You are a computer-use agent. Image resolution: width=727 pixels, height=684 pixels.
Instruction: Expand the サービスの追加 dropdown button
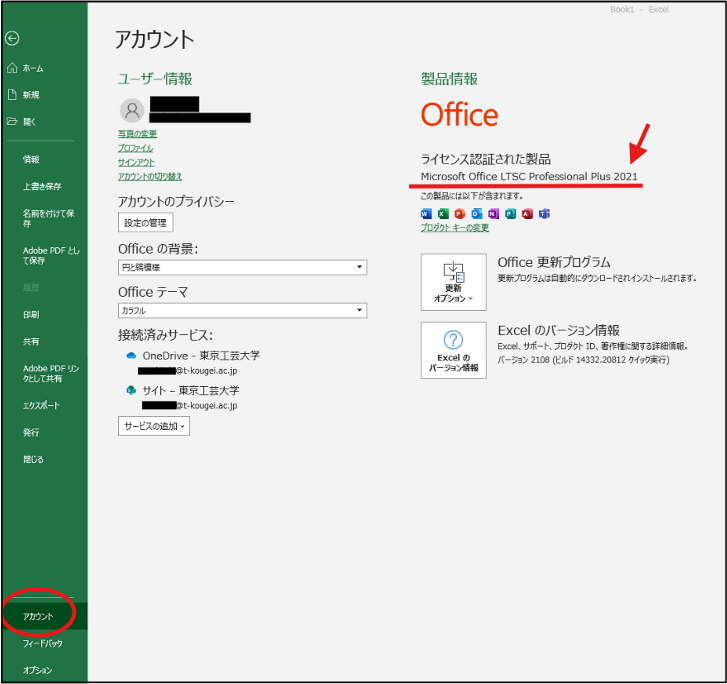[154, 426]
